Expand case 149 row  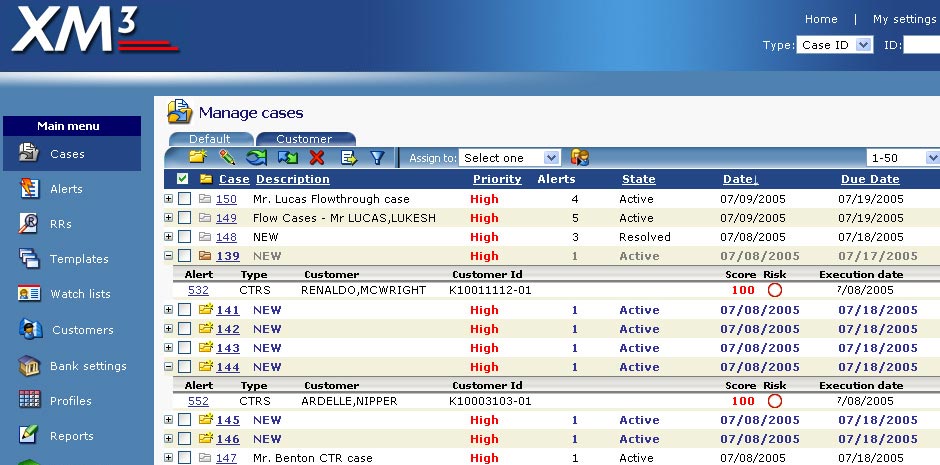tap(168, 218)
